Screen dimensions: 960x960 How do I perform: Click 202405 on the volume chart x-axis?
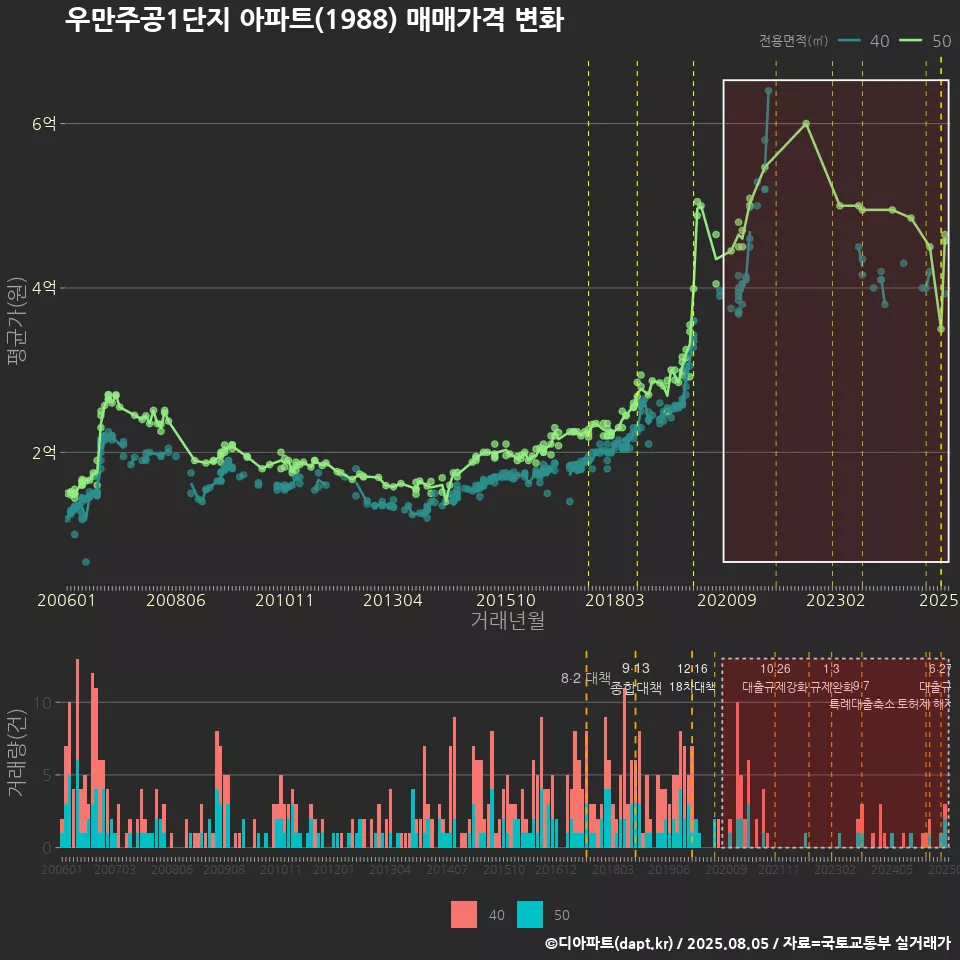(892, 869)
